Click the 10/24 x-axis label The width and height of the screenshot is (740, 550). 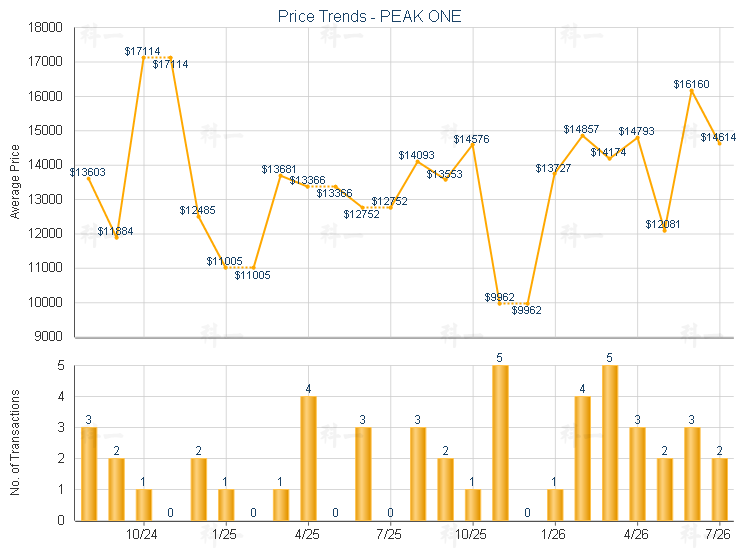(142, 534)
